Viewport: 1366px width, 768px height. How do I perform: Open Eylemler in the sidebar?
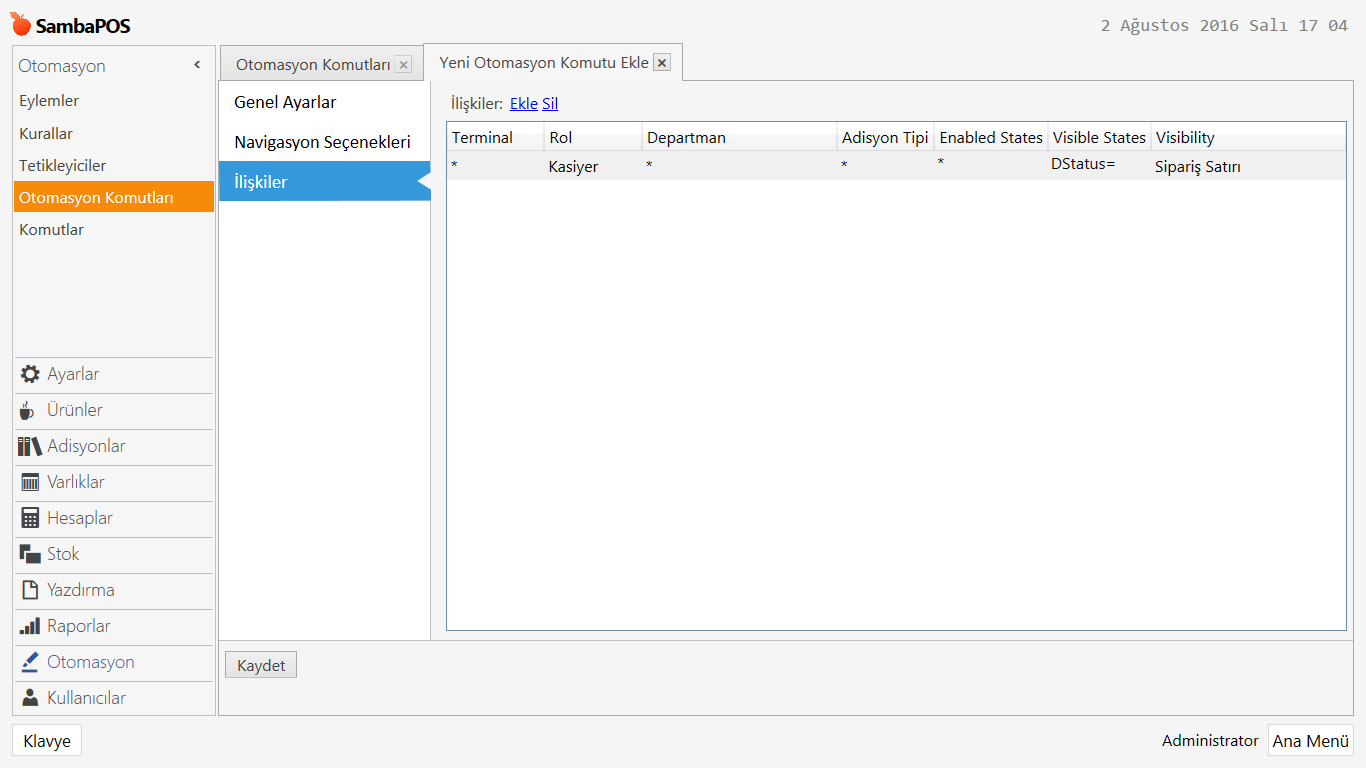point(114,101)
